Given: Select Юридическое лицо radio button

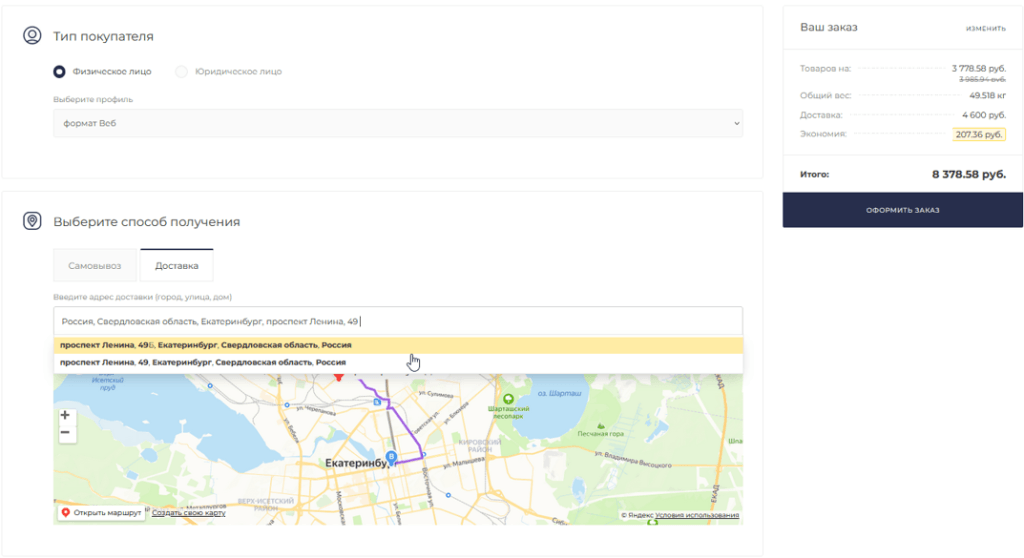Looking at the screenshot, I should (182, 71).
